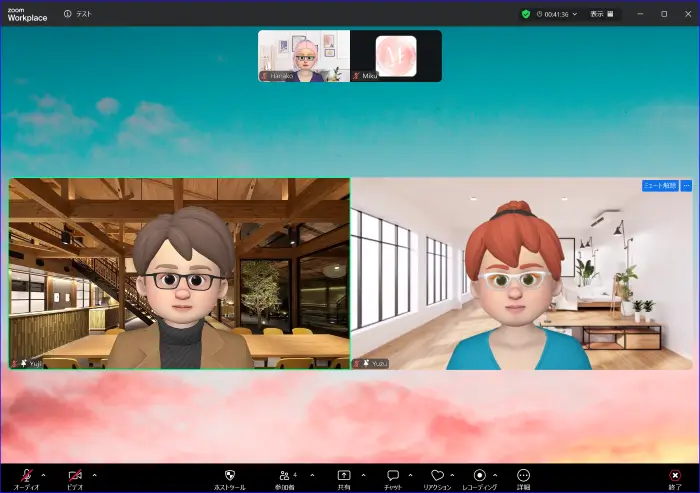Open the 表示 view layout menu

tap(601, 14)
